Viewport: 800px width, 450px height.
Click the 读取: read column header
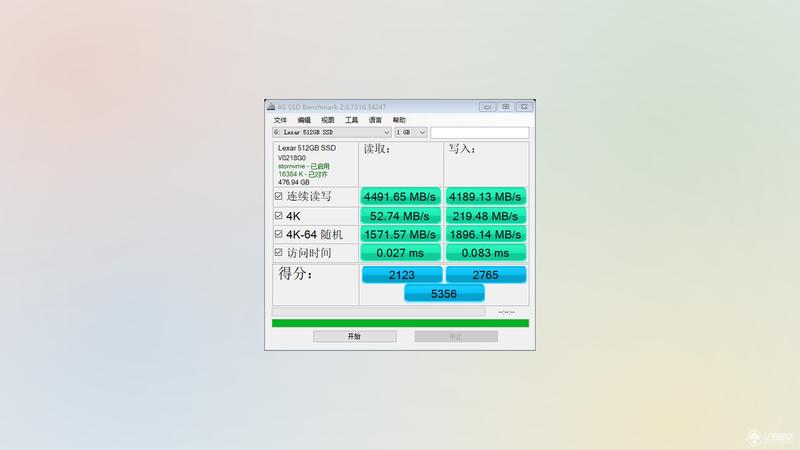[x=377, y=149]
